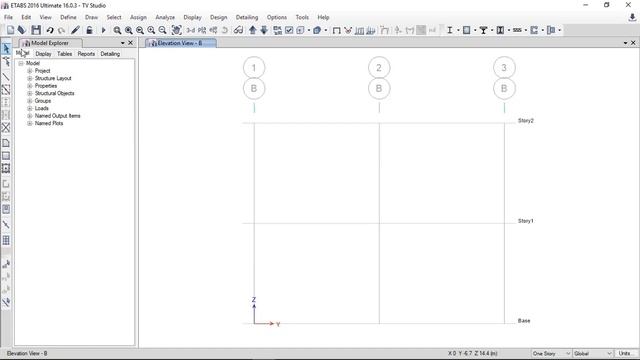The image size is (640, 360).
Task: Click the Restore Previous Zoom icon
Action: tap(140, 30)
